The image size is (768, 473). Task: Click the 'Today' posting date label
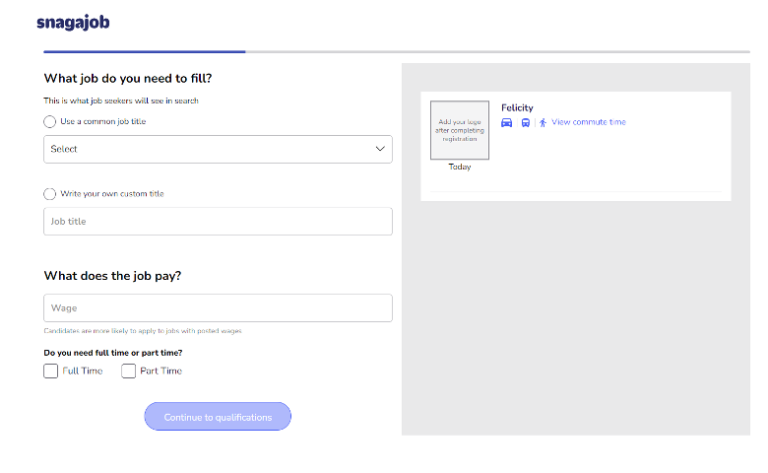point(459,167)
